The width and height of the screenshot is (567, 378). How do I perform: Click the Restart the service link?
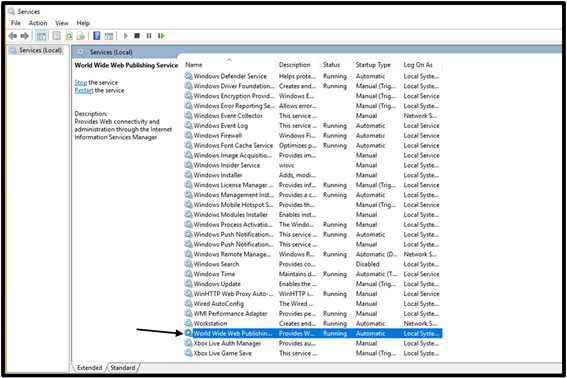coord(84,90)
